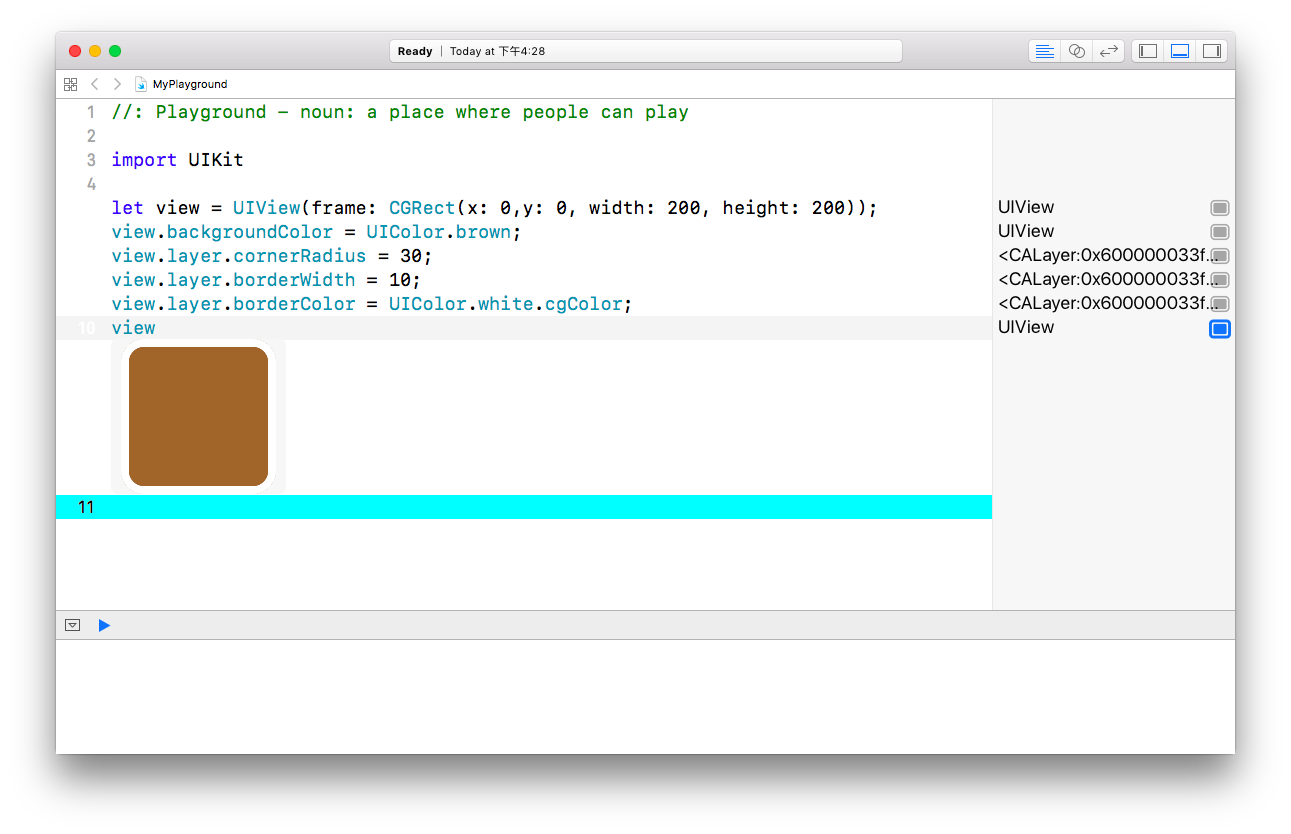The height and width of the screenshot is (834, 1291).
Task: Toggle the Utilities inspector panel
Action: [x=1211, y=51]
